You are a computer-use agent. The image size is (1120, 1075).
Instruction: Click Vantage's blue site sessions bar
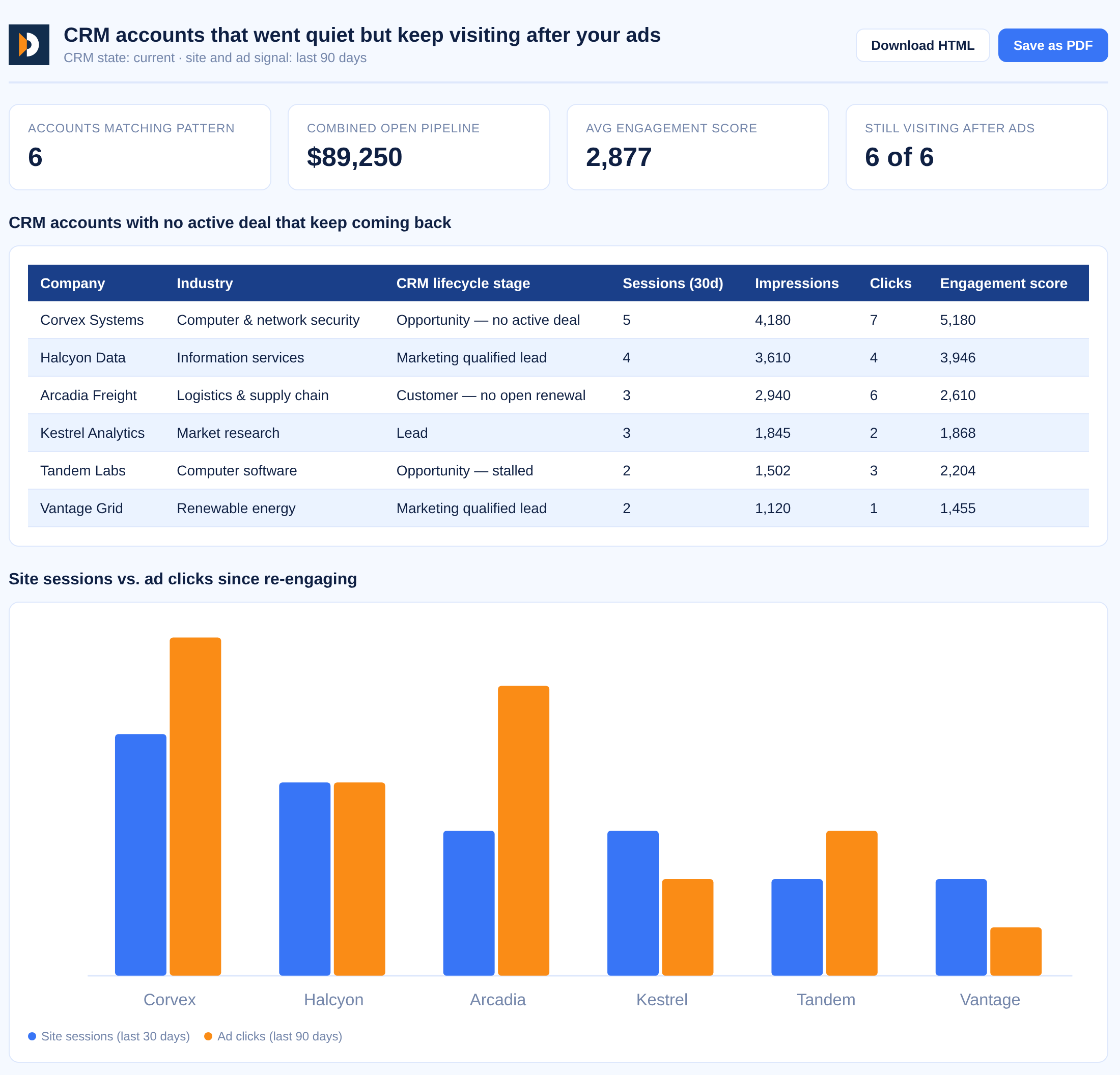coord(961,927)
